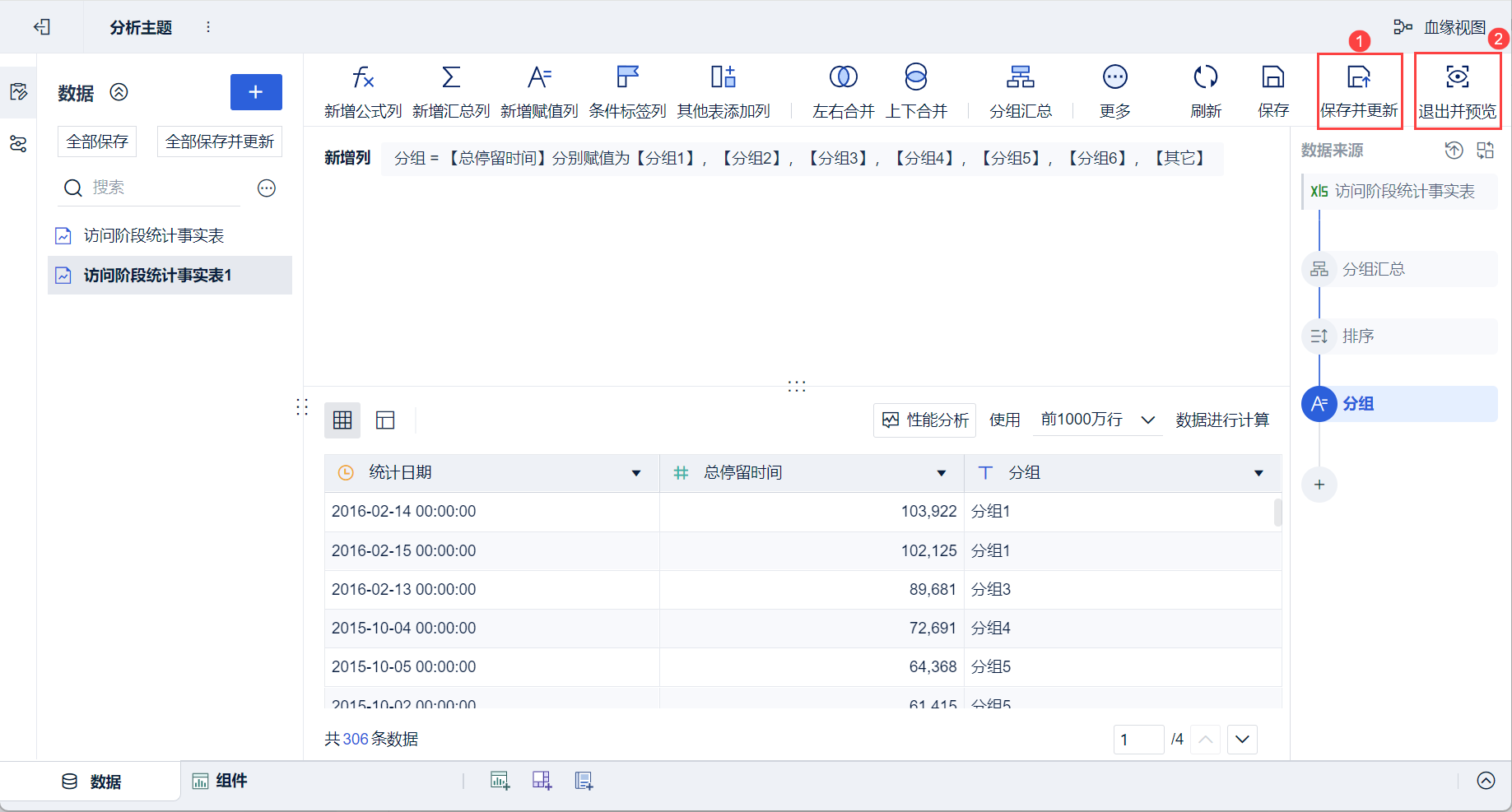The height and width of the screenshot is (812, 1512).
Task: Select the 分组 step in the flow
Action: (x=1399, y=404)
